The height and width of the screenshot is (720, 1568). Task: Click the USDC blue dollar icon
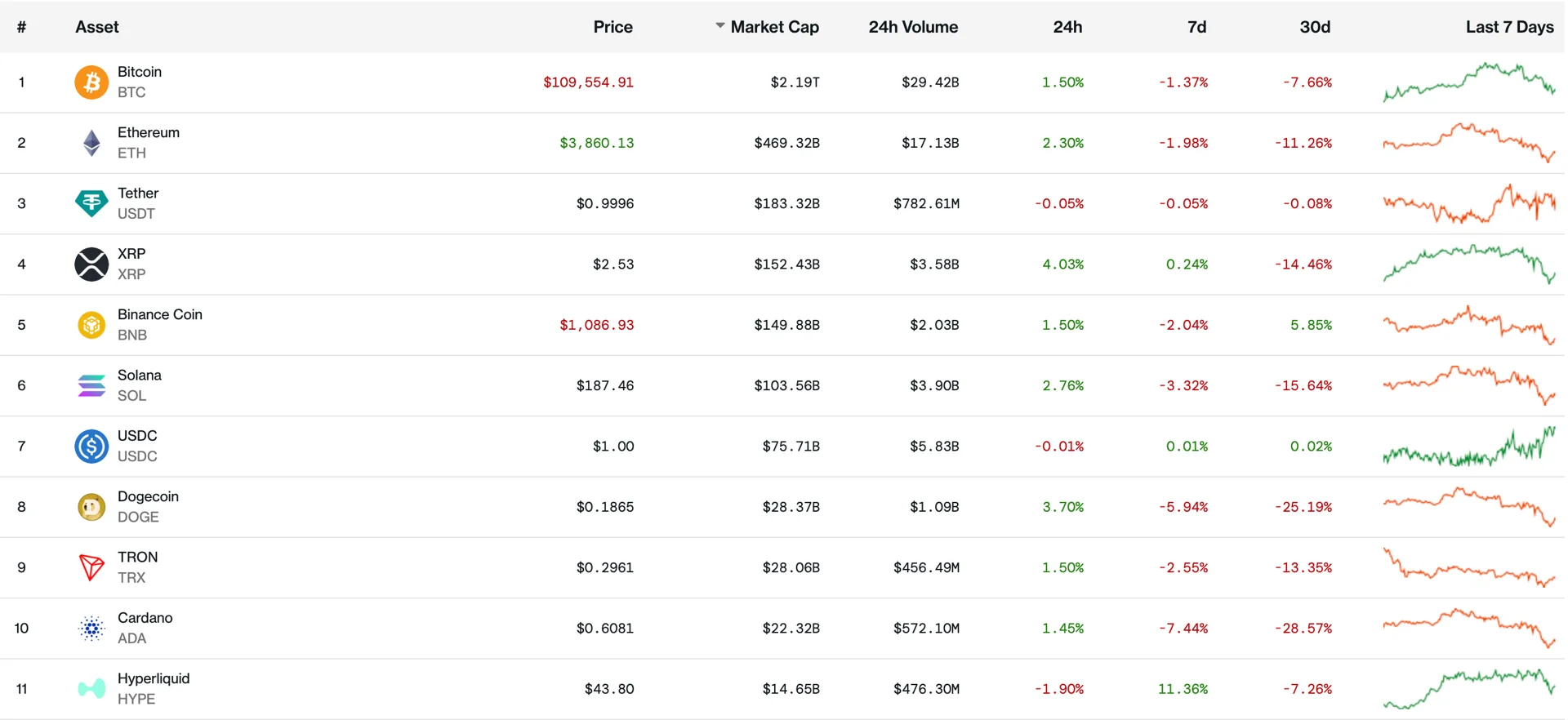pos(91,447)
